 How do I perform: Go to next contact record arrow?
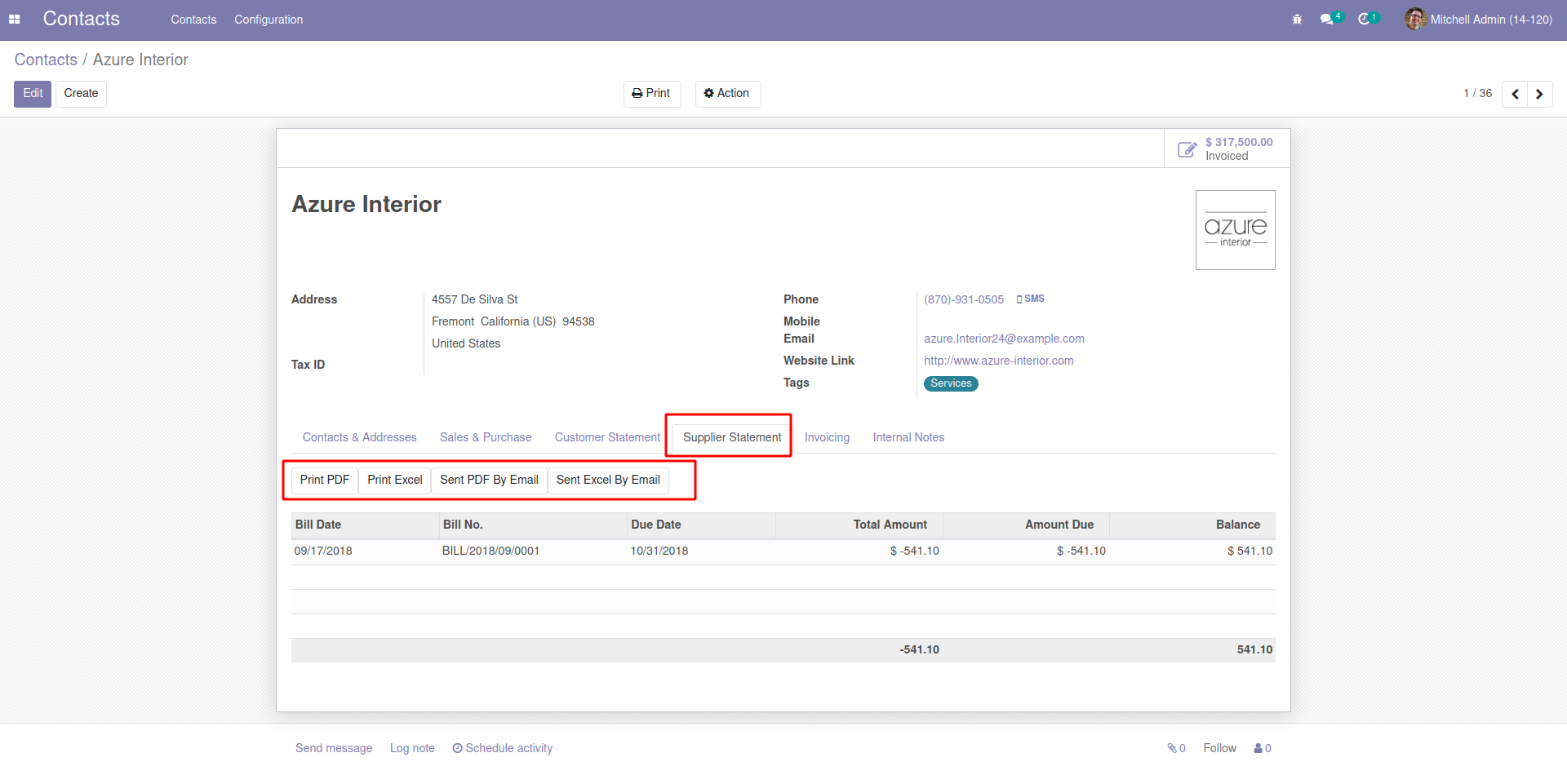(1539, 94)
